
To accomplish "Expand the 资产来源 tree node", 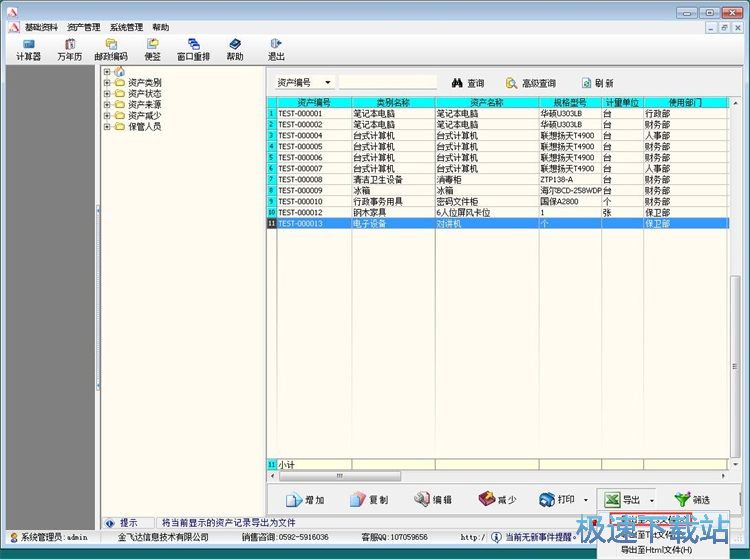I will 107,104.
